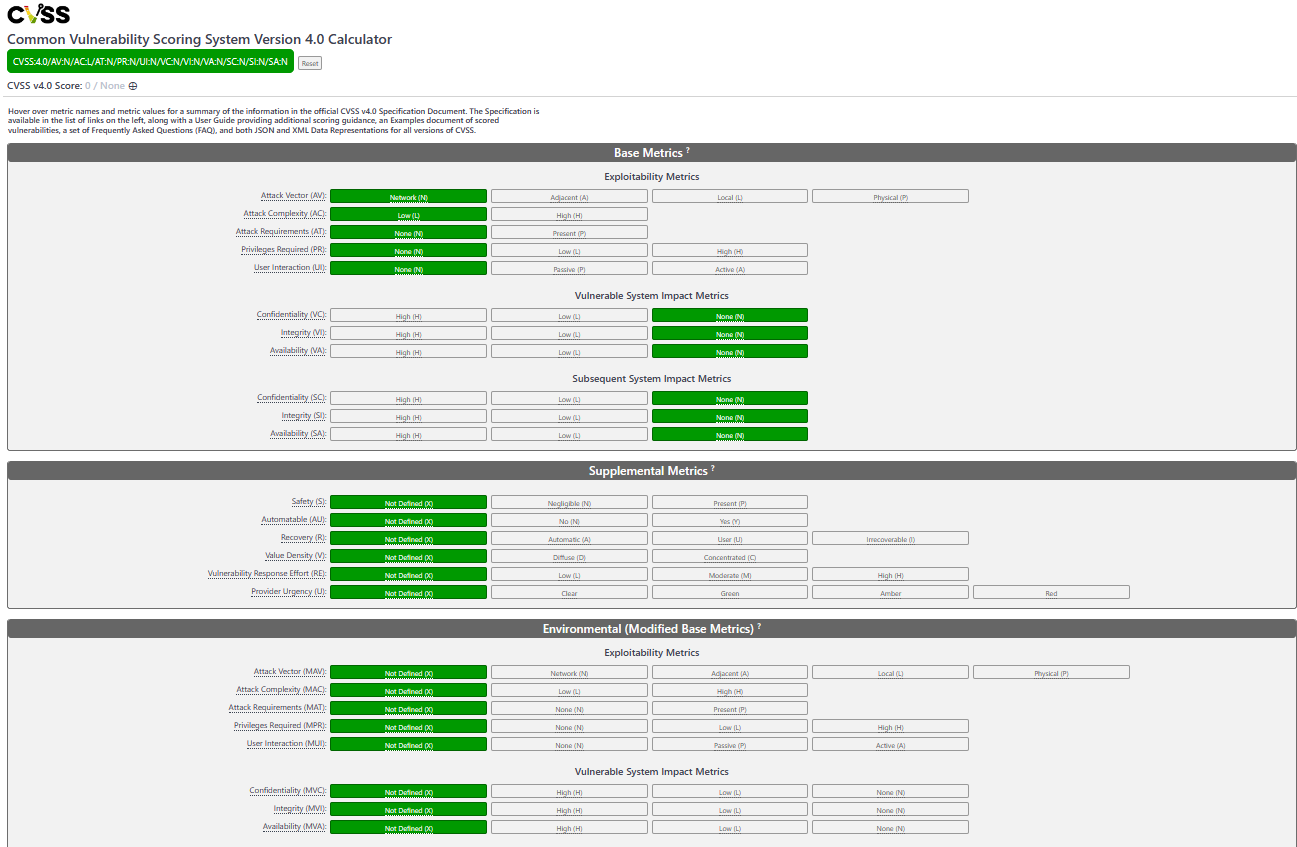Open the Attack Requirements (AT) metric link

pyautogui.click(x=281, y=231)
